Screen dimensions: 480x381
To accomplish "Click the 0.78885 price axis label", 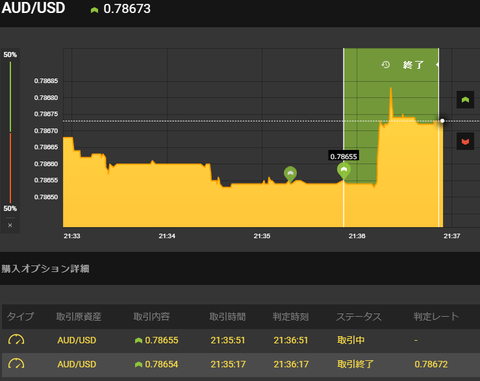I will [46, 81].
